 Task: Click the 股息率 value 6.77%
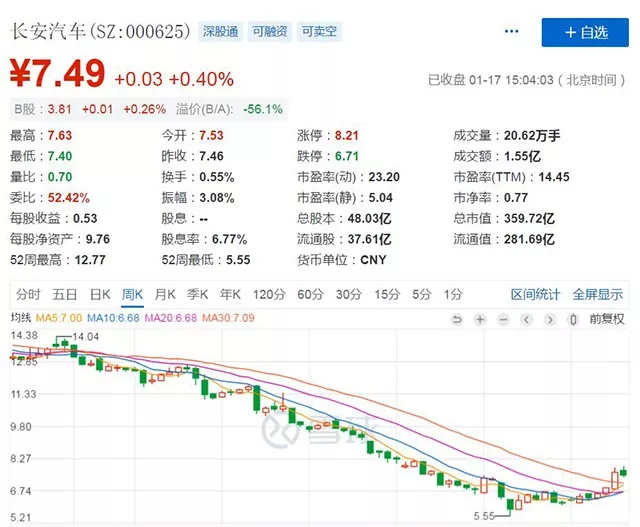[229, 239]
